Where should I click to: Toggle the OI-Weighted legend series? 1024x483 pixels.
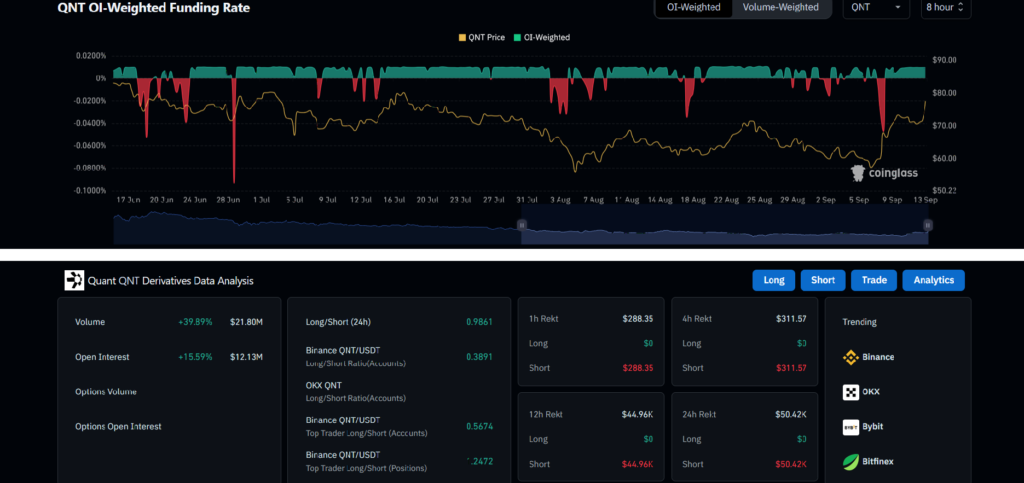click(541, 38)
